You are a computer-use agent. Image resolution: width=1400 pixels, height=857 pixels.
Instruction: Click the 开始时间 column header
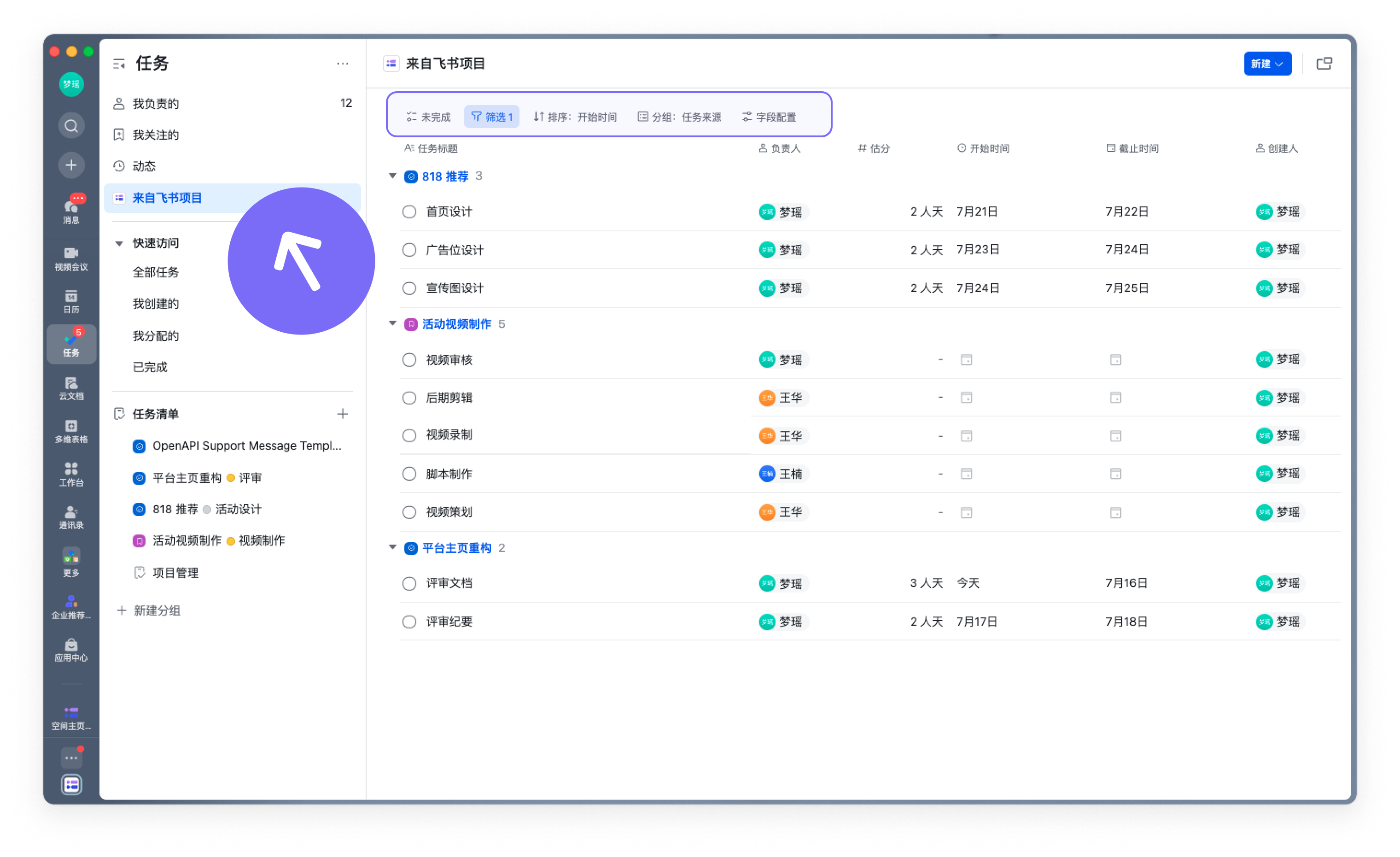point(983,148)
